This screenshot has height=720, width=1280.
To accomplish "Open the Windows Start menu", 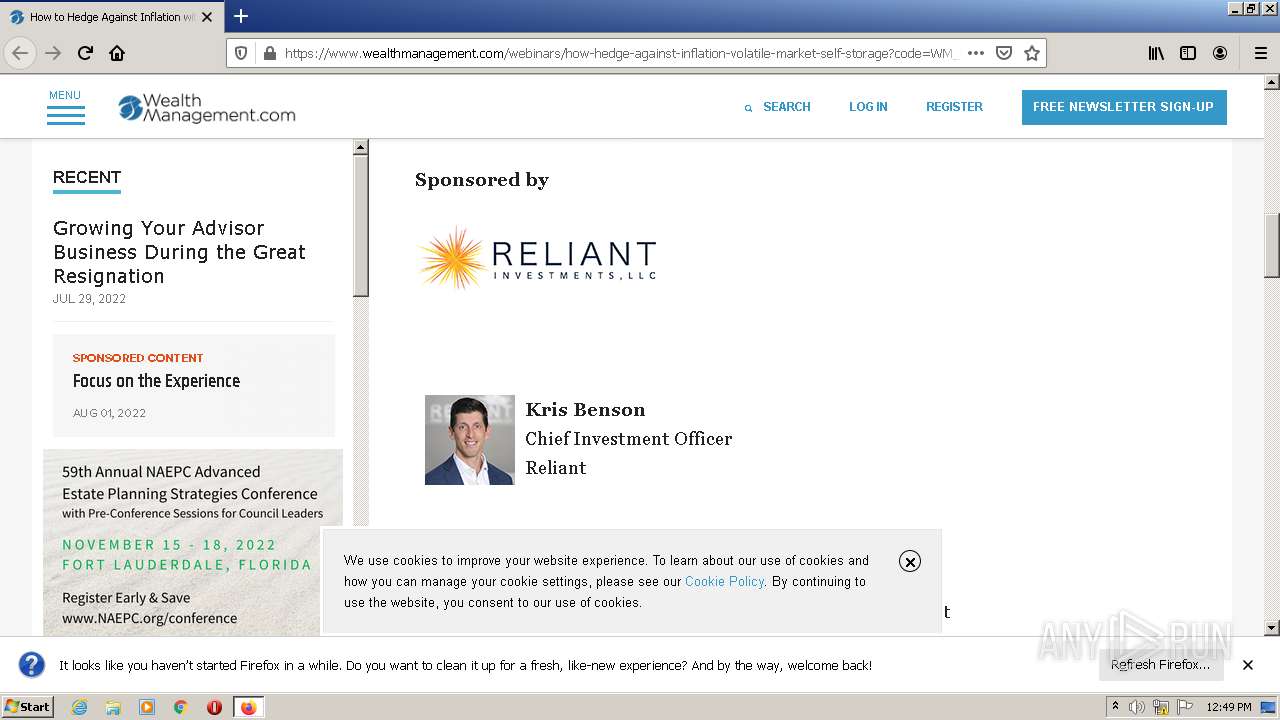I will 27,707.
